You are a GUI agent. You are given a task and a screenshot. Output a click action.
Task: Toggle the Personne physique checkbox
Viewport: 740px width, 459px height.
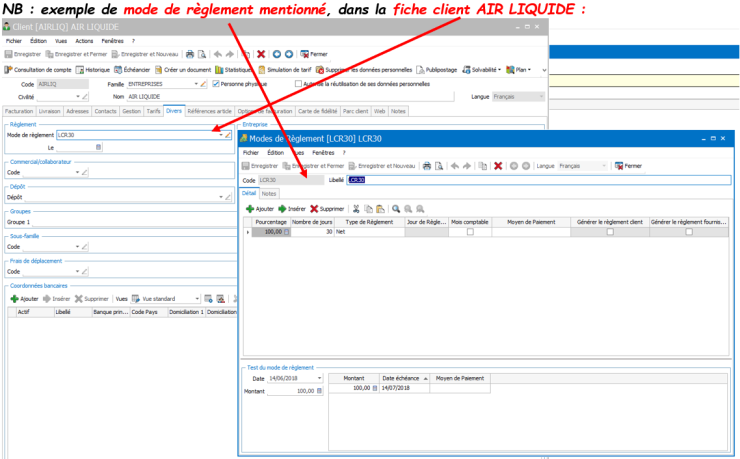click(216, 84)
